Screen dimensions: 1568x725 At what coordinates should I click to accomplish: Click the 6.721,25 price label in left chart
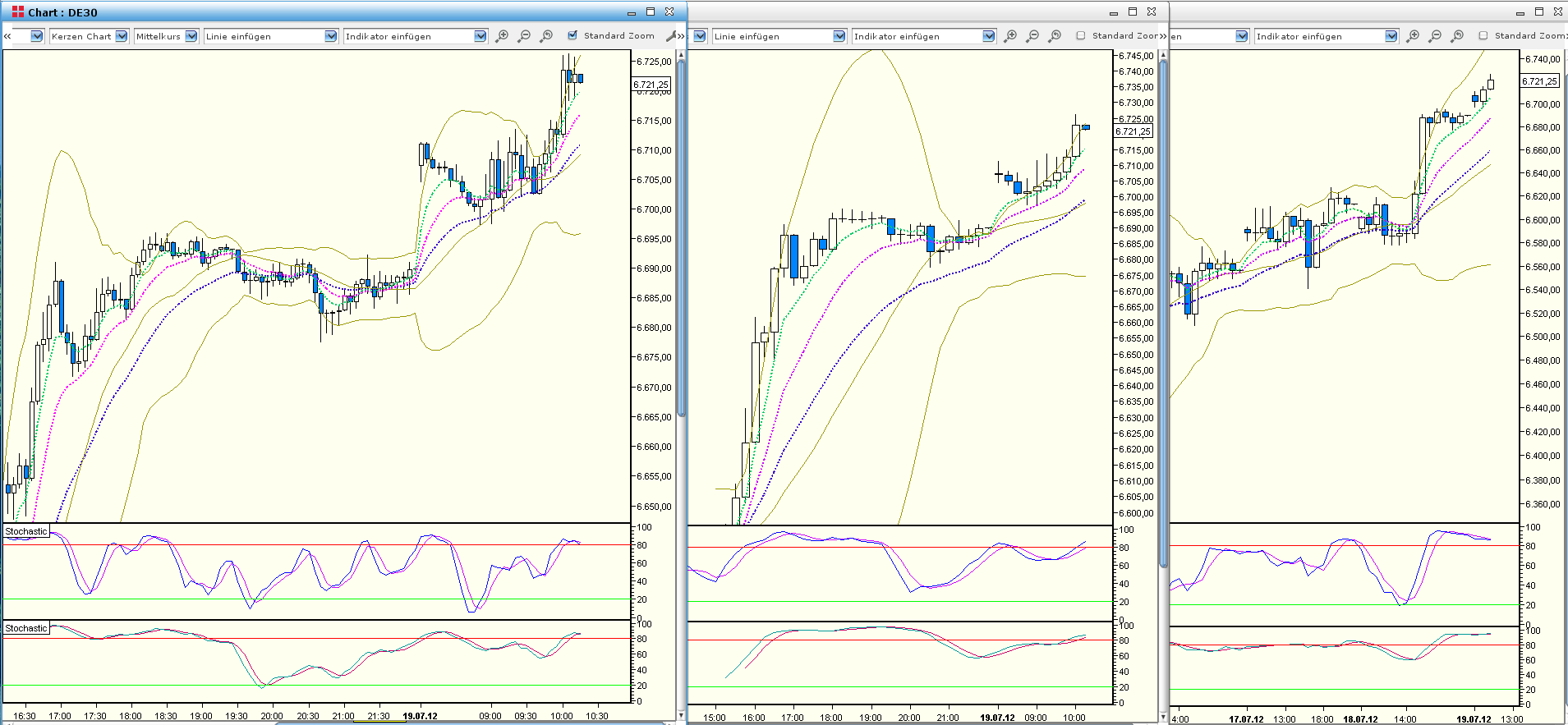tap(651, 85)
